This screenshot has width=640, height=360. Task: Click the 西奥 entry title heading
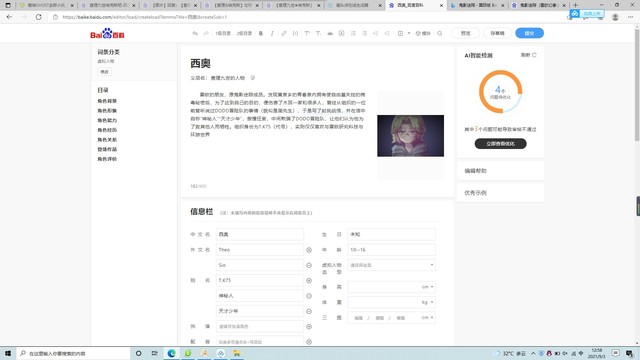coord(200,63)
